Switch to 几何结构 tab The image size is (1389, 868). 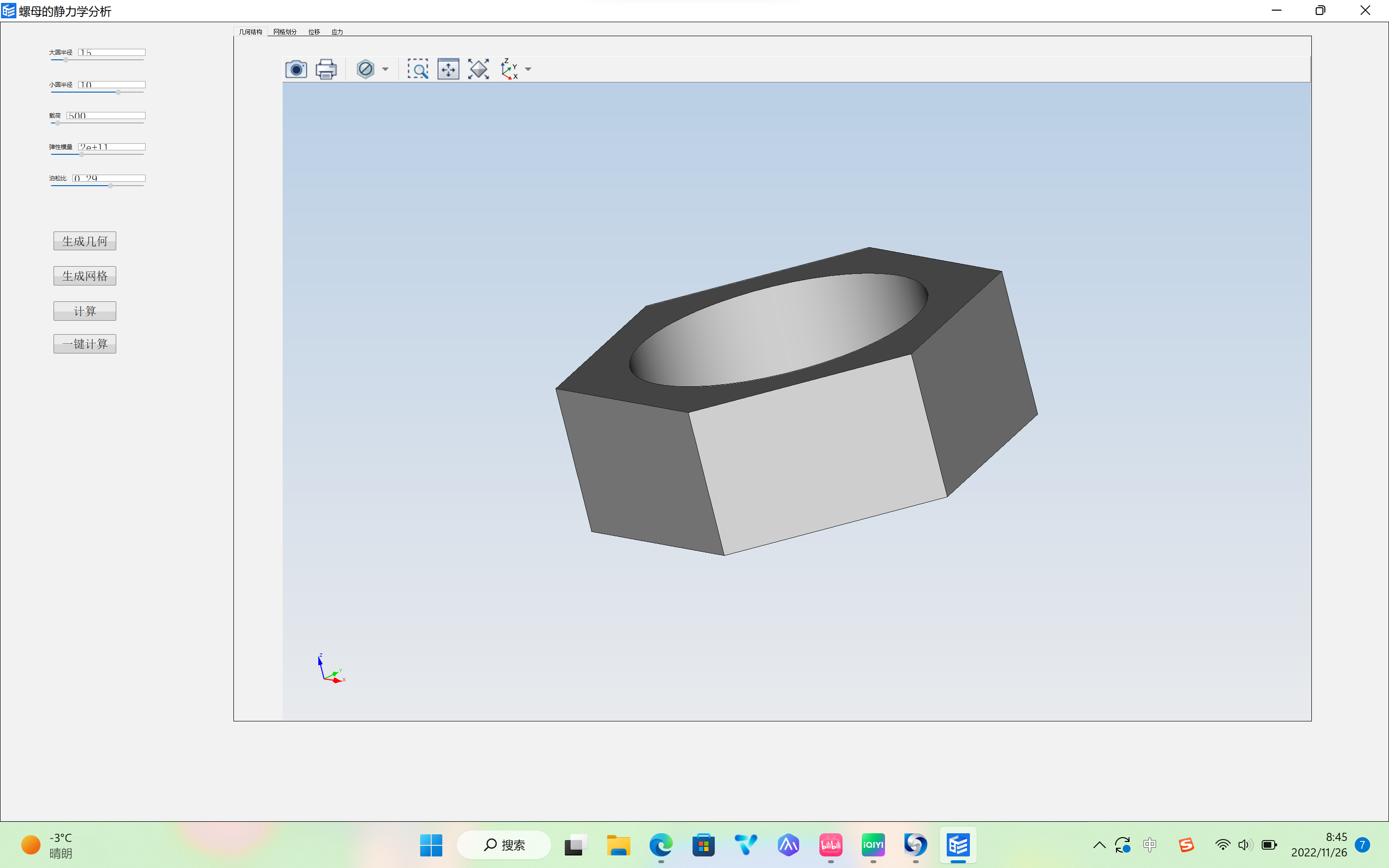[250, 31]
